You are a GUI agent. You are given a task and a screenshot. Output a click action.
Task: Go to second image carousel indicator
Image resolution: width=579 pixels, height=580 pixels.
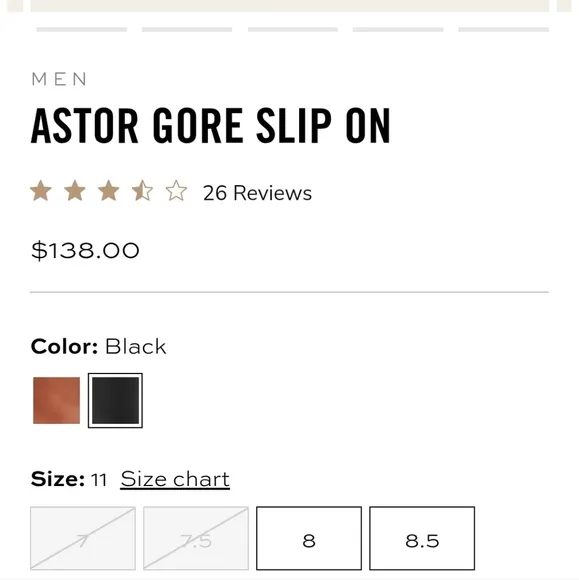187,30
